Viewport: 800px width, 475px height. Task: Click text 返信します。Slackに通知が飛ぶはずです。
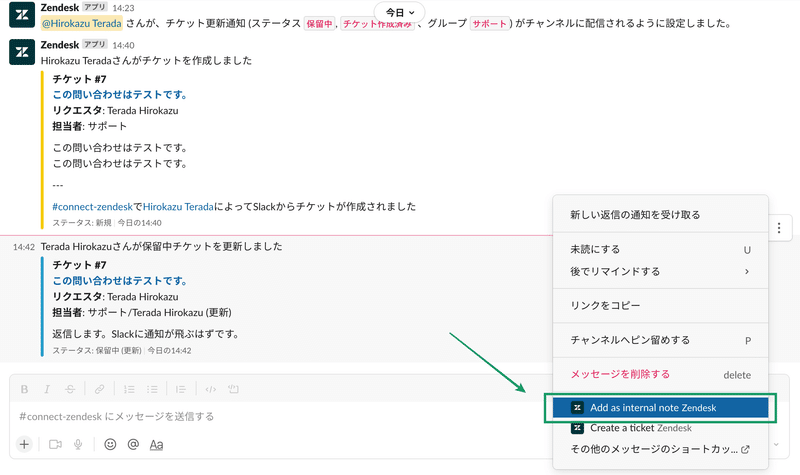[146, 334]
